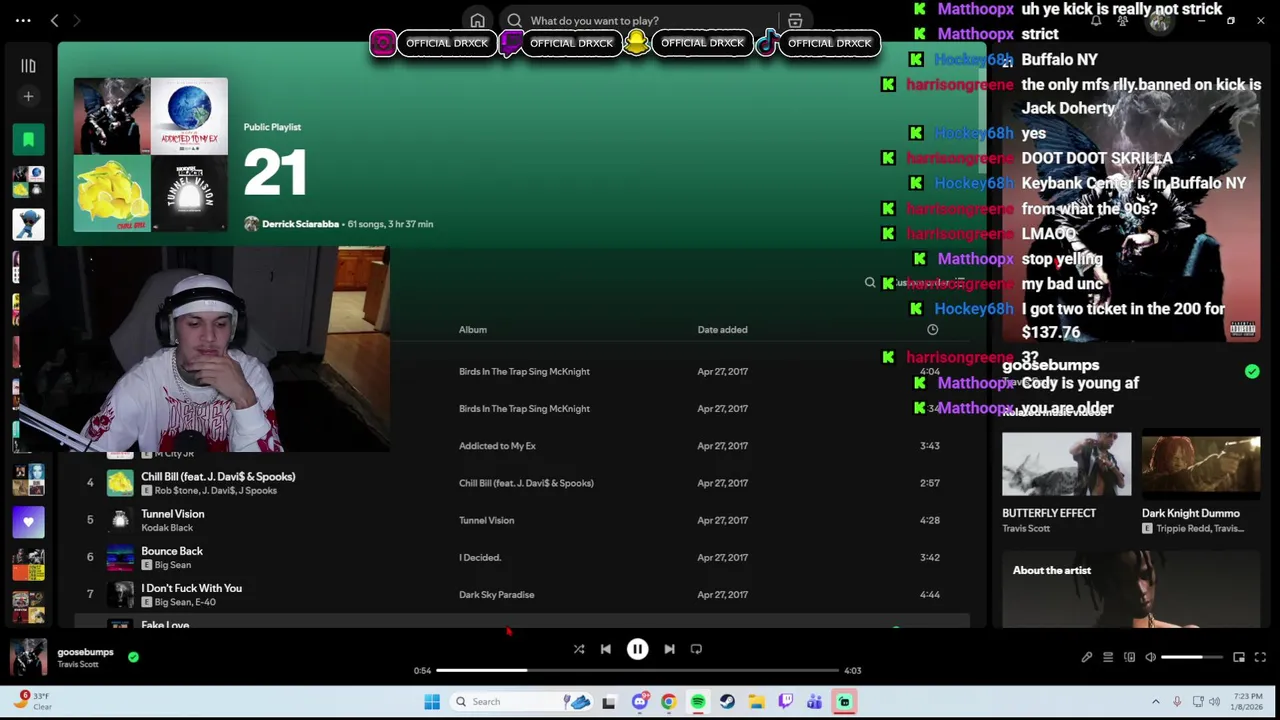Open the Queue icon
Viewport: 1280px width, 720px height.
[x=1108, y=657]
